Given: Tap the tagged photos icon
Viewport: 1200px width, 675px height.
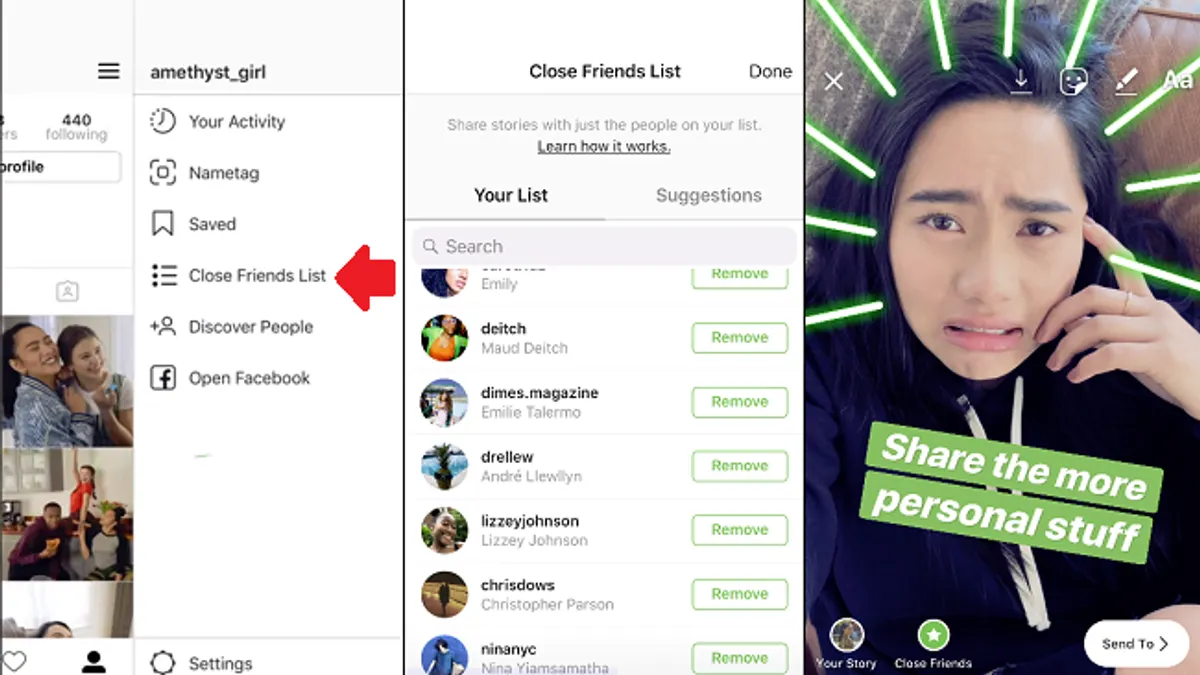Looking at the screenshot, I should pyautogui.click(x=67, y=291).
